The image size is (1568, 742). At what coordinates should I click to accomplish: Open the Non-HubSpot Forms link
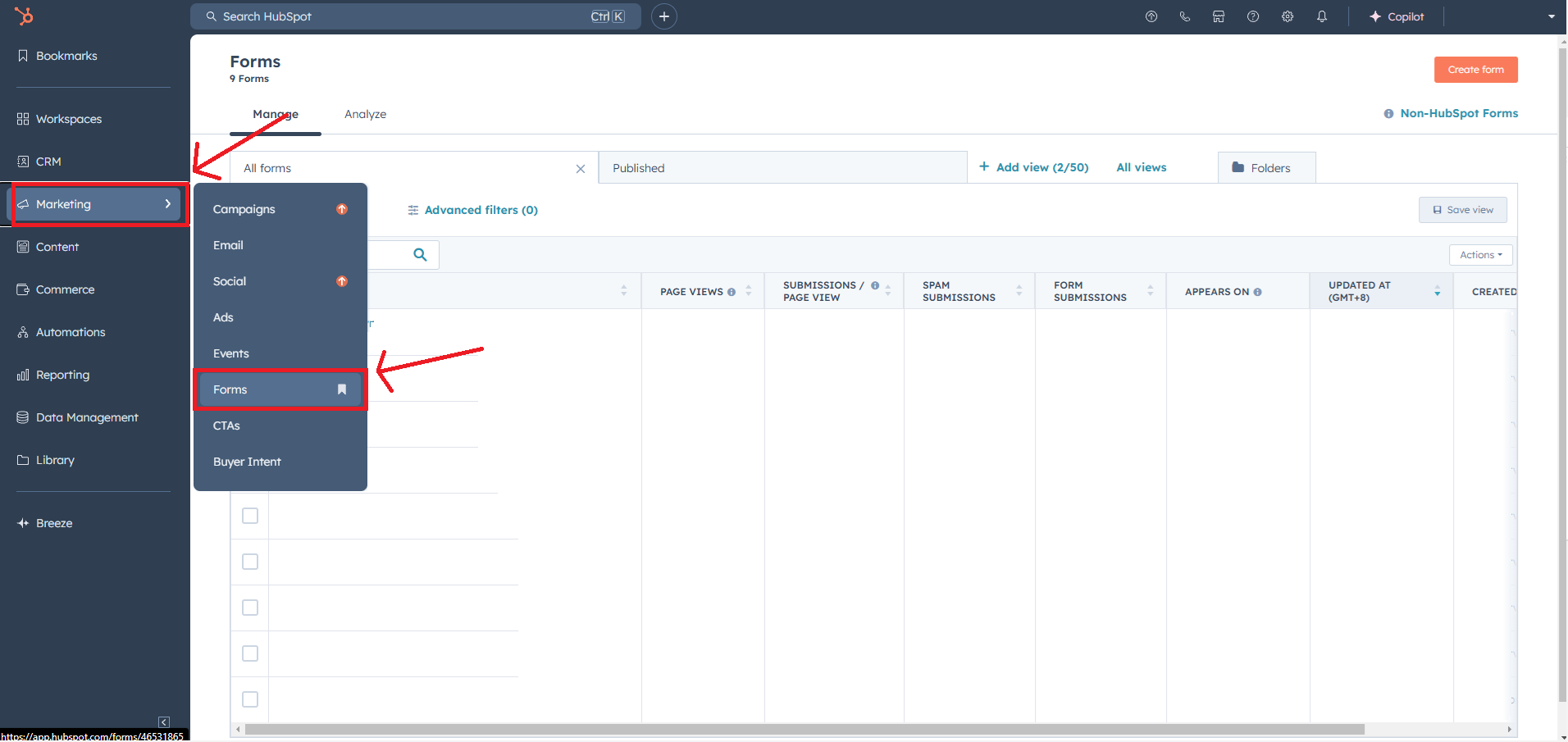pyautogui.click(x=1459, y=113)
